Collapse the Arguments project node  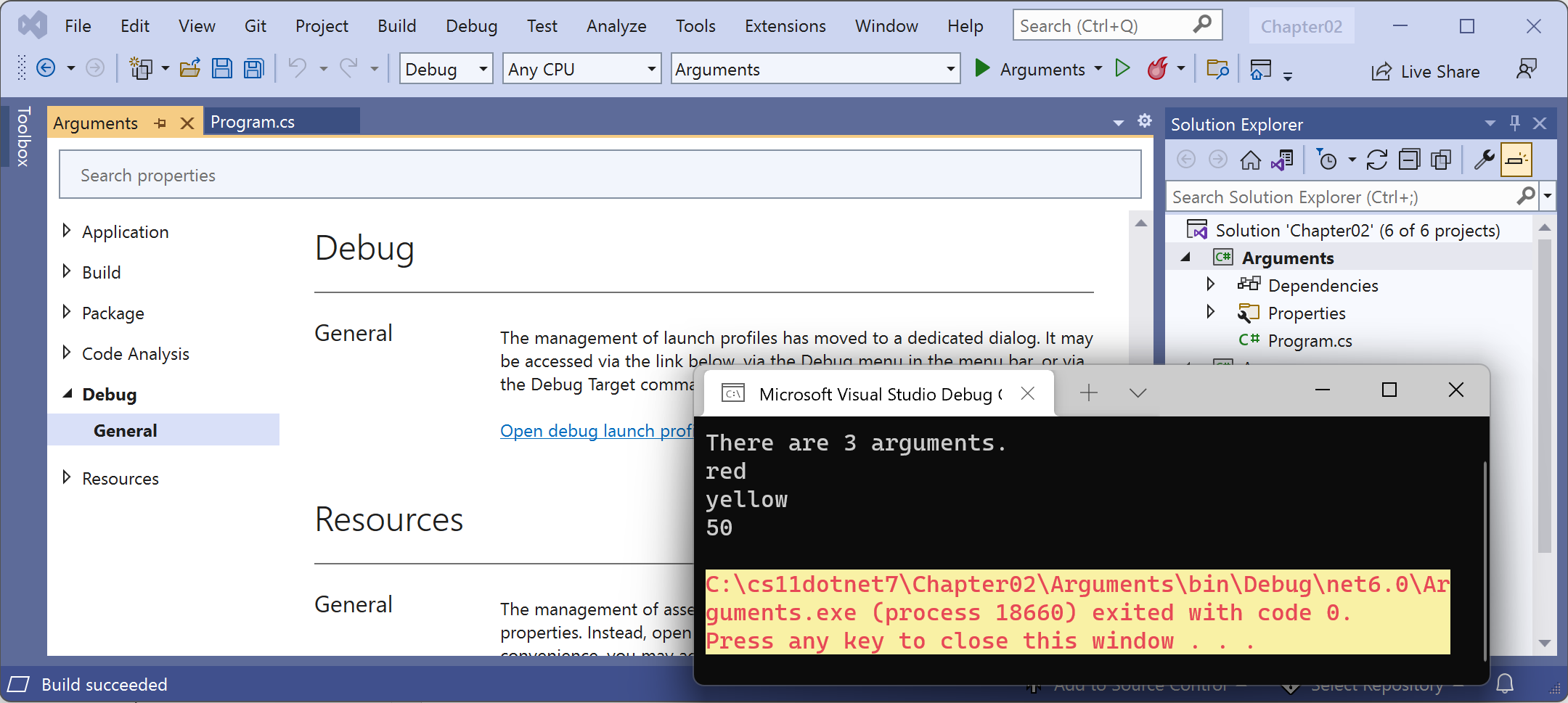[1185, 258]
